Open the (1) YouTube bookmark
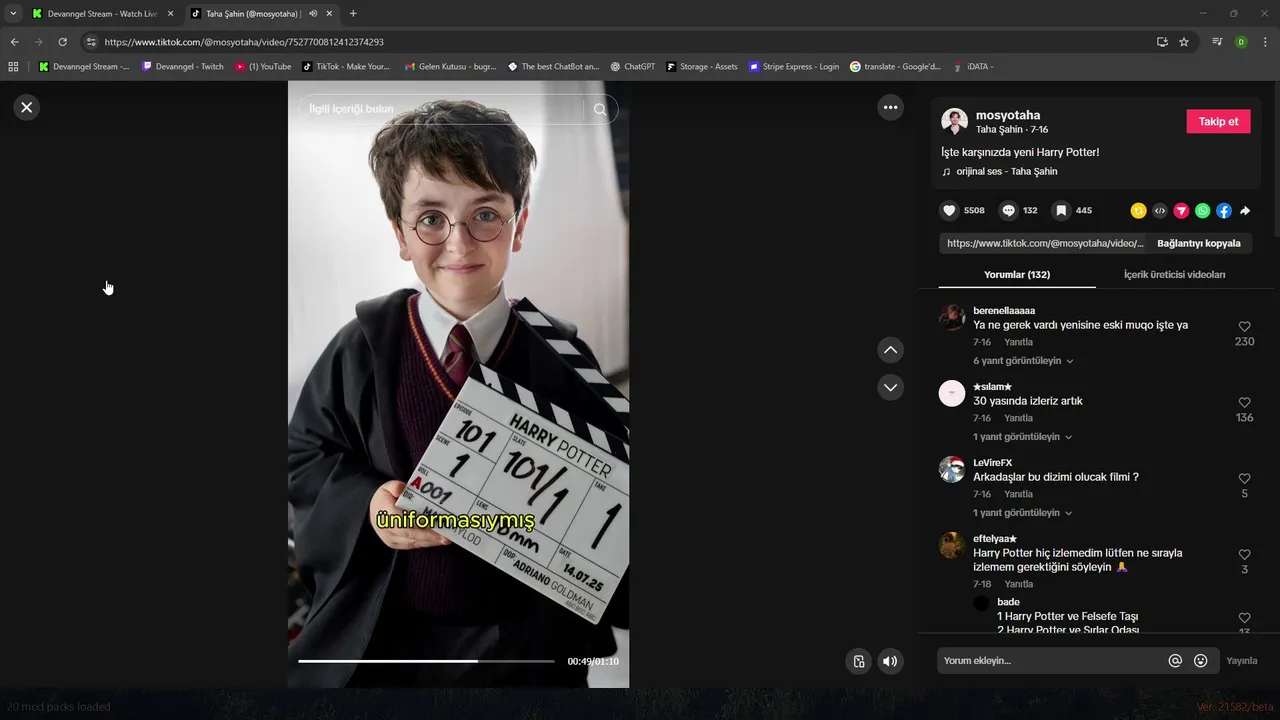The width and height of the screenshot is (1280, 720). point(263,67)
